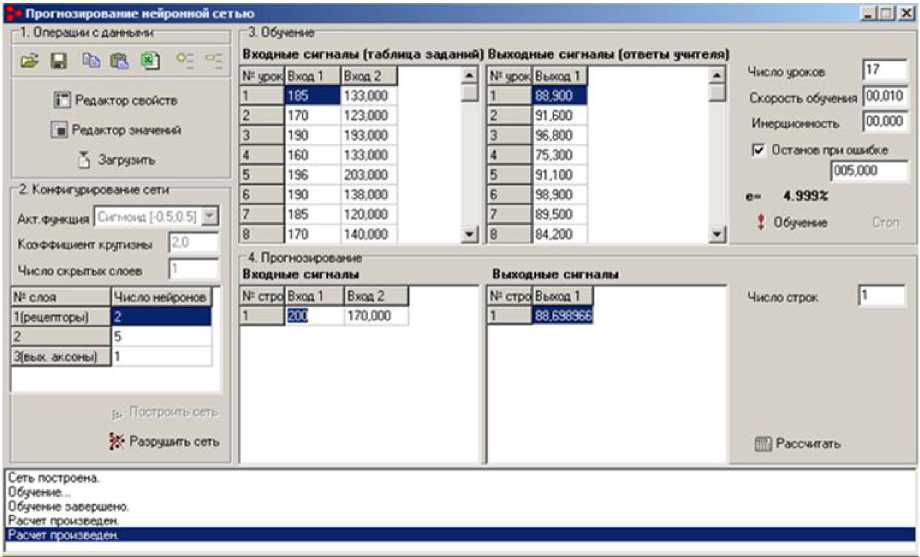Click the Коэффициент крутизны field
The height and width of the screenshot is (557, 920).
click(x=193, y=243)
